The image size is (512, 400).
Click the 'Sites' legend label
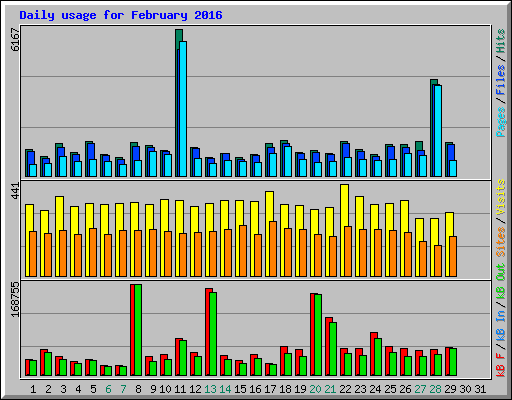500,242
